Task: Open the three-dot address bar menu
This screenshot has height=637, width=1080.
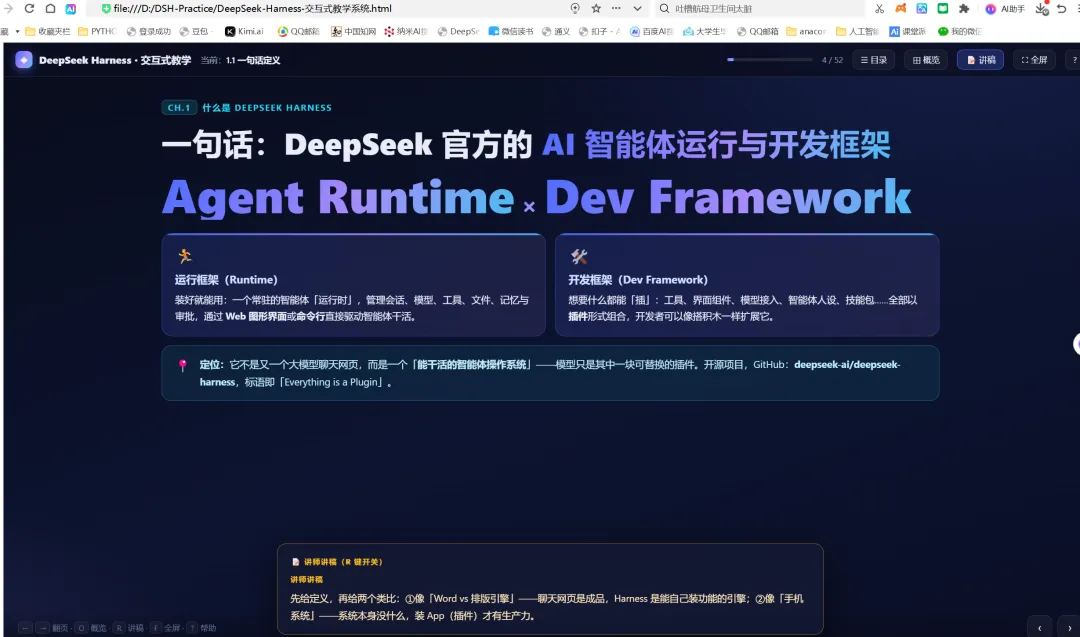Action: (616, 8)
